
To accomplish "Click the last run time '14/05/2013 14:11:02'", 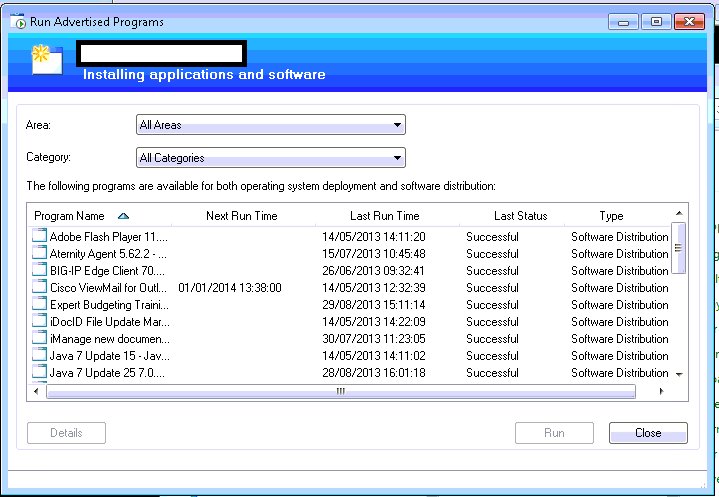I will pos(374,355).
